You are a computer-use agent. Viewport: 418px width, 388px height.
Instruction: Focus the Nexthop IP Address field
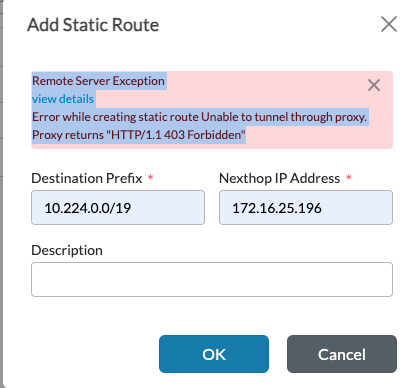click(306, 208)
